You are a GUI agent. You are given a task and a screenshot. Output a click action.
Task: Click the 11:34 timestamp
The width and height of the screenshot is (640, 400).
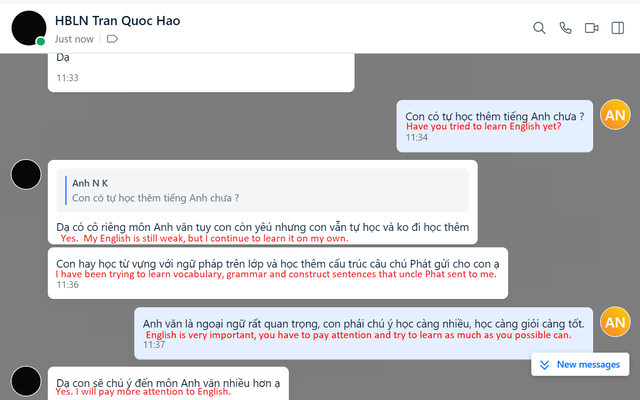click(416, 138)
